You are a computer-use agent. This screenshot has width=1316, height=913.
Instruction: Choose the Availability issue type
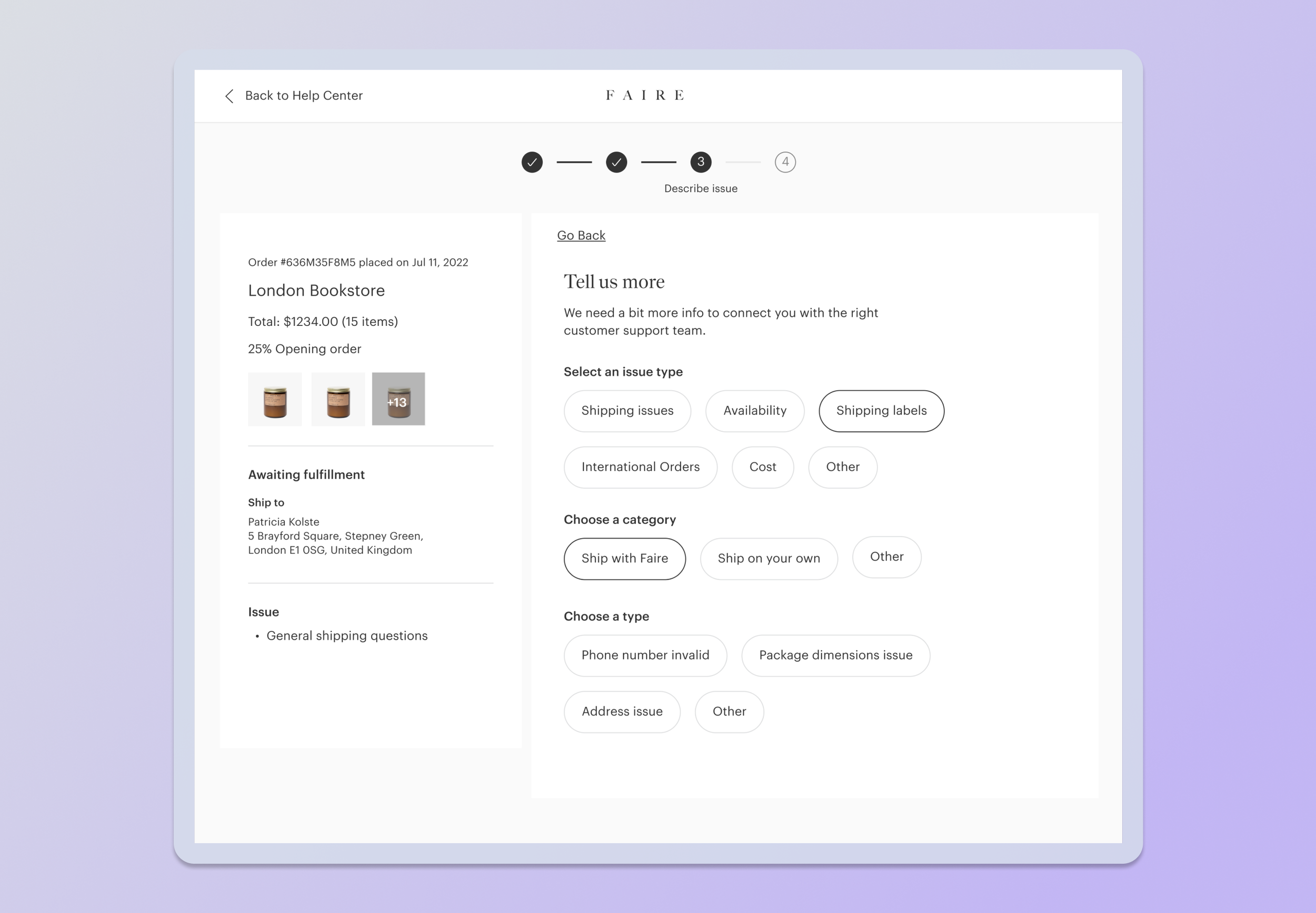point(754,411)
